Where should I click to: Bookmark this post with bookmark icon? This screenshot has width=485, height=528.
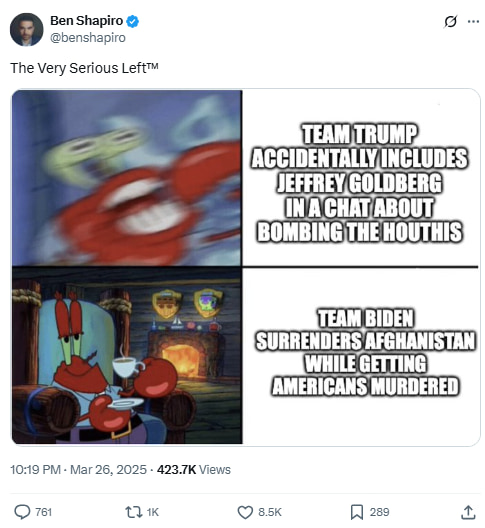click(357, 512)
